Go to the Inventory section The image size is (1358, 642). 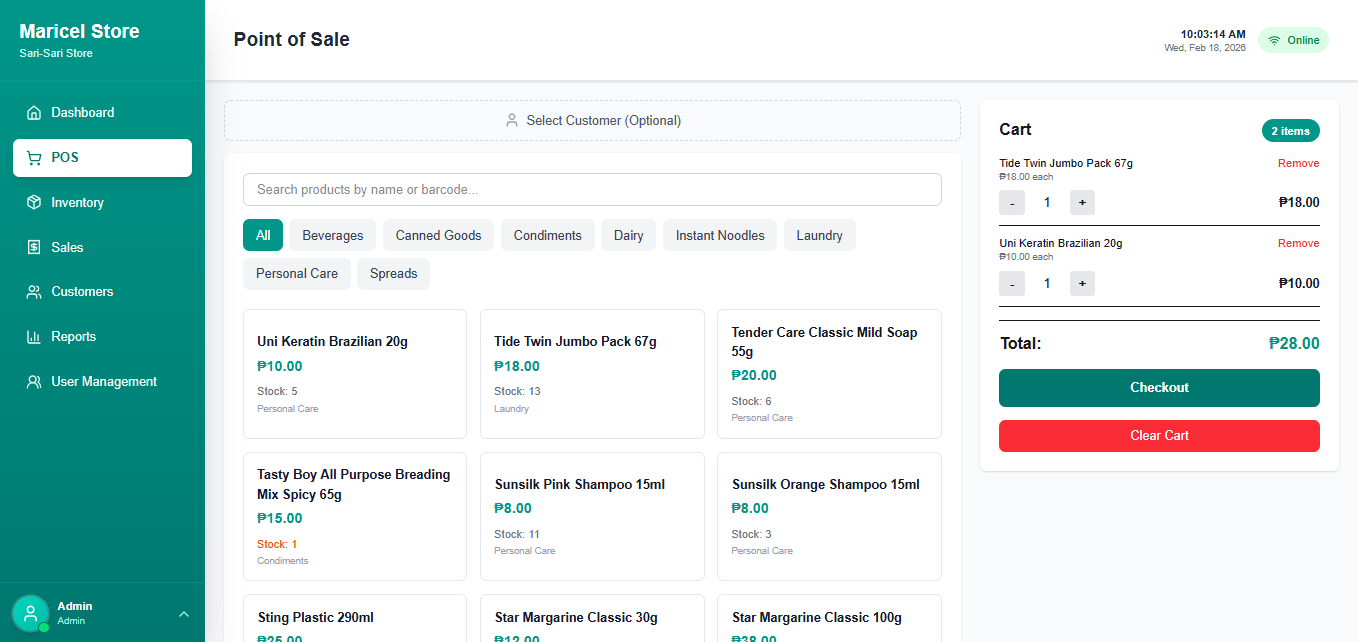(102, 203)
